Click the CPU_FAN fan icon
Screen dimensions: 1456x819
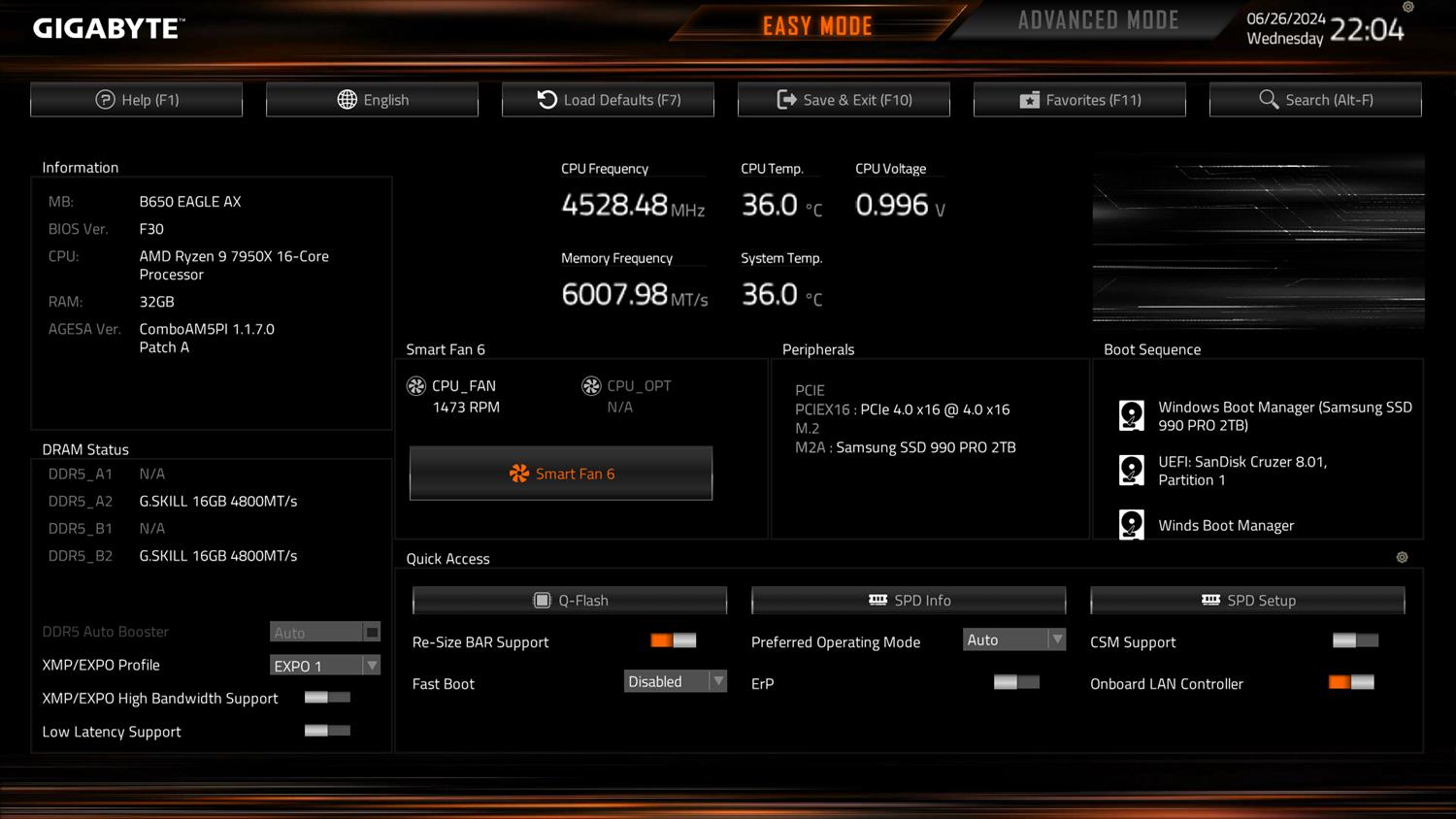pyautogui.click(x=416, y=386)
